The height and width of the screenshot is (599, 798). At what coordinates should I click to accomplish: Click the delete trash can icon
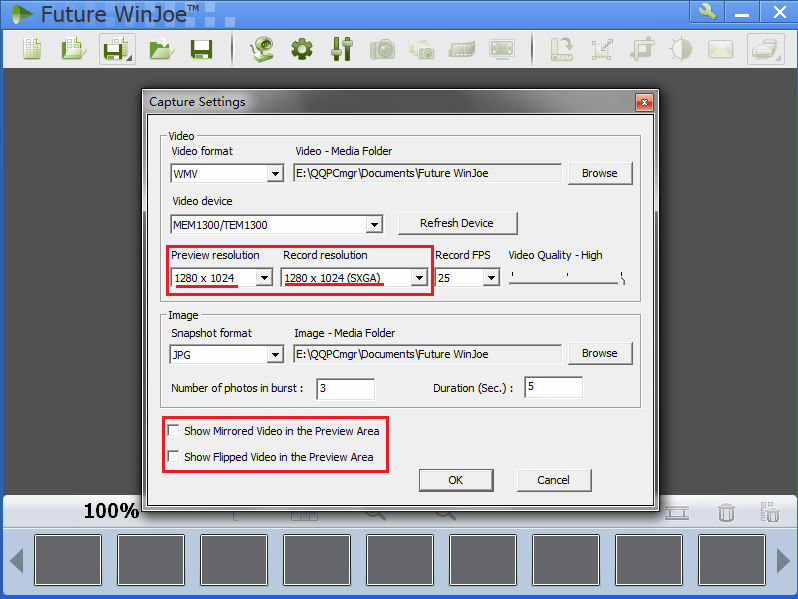pyautogui.click(x=726, y=512)
